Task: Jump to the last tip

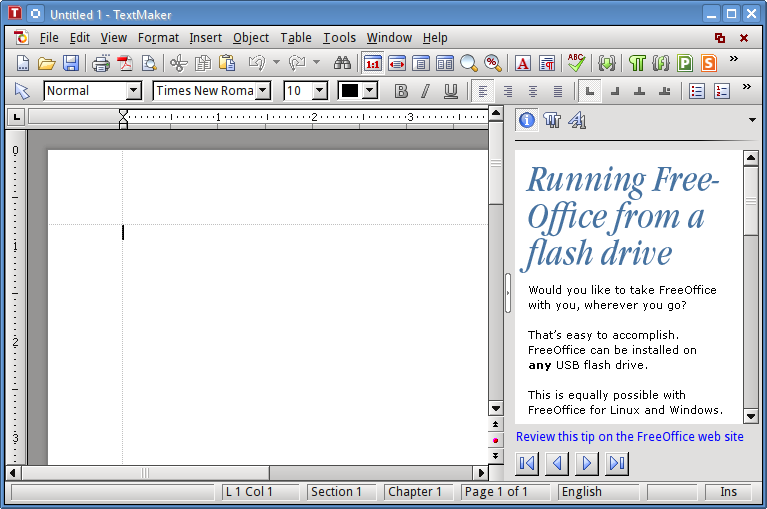Action: click(x=617, y=463)
